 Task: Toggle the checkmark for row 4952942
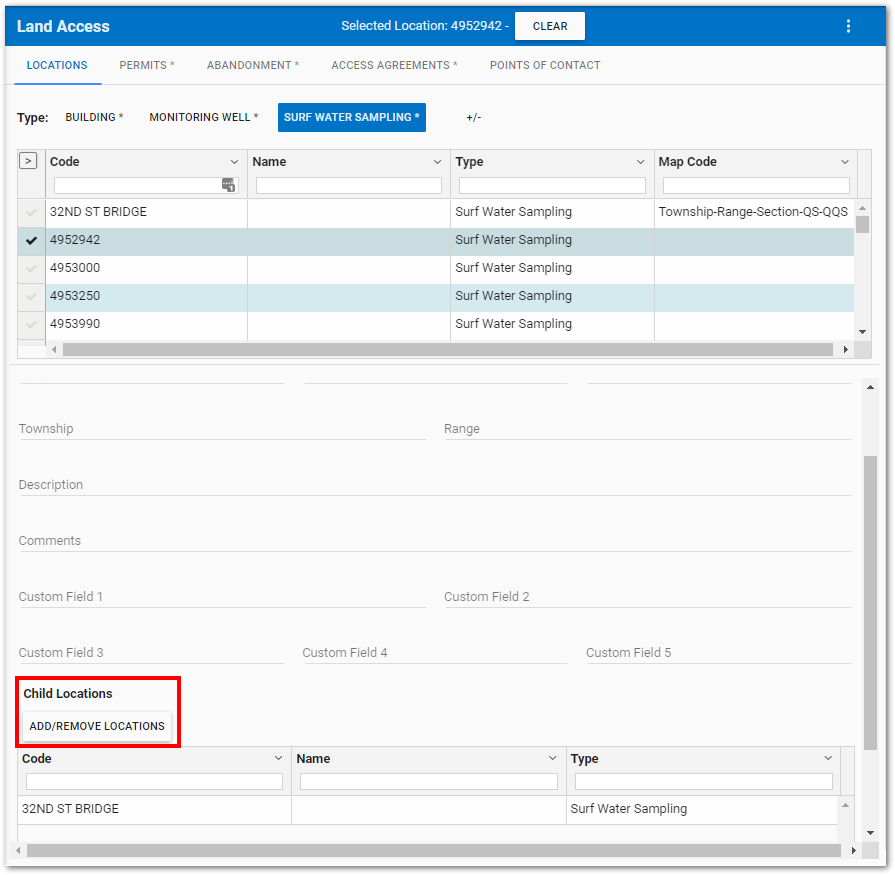31,240
